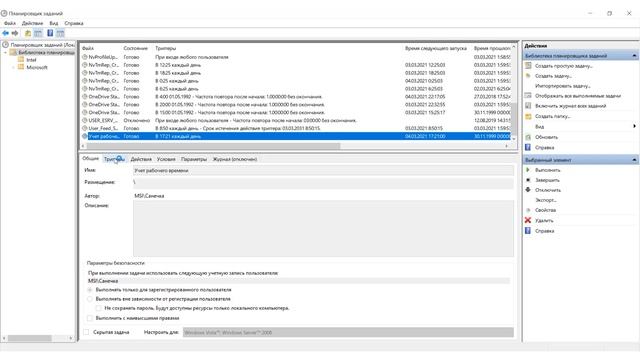This screenshot has width=640, height=360.
Task: Click the Завершить stop icon
Action: (528, 180)
